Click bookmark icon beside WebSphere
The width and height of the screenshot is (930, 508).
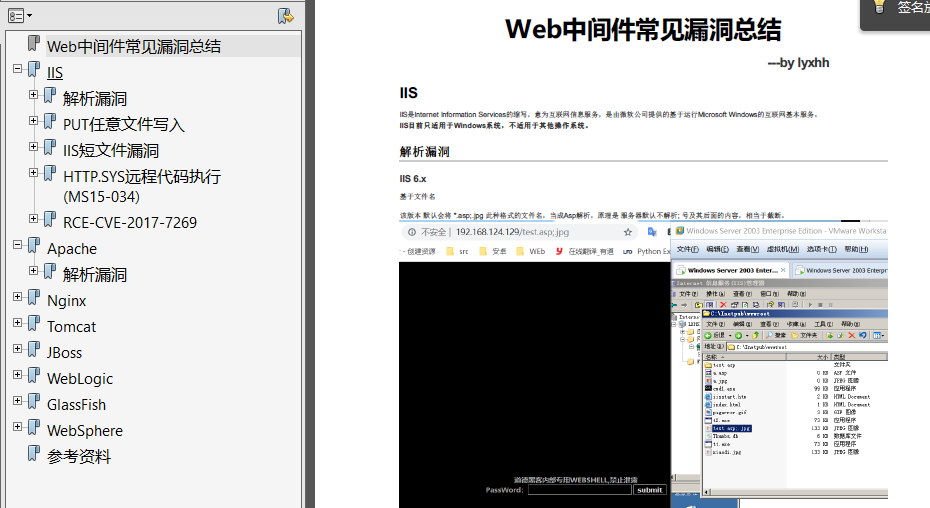point(34,428)
